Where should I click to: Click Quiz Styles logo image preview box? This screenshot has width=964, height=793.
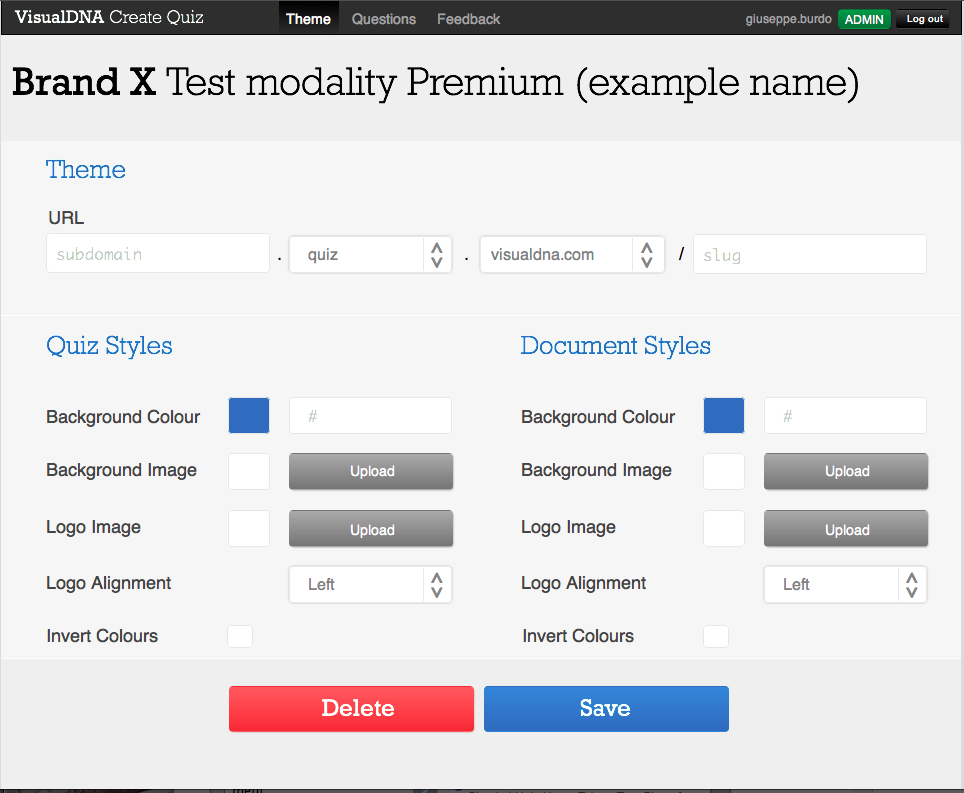click(x=249, y=529)
